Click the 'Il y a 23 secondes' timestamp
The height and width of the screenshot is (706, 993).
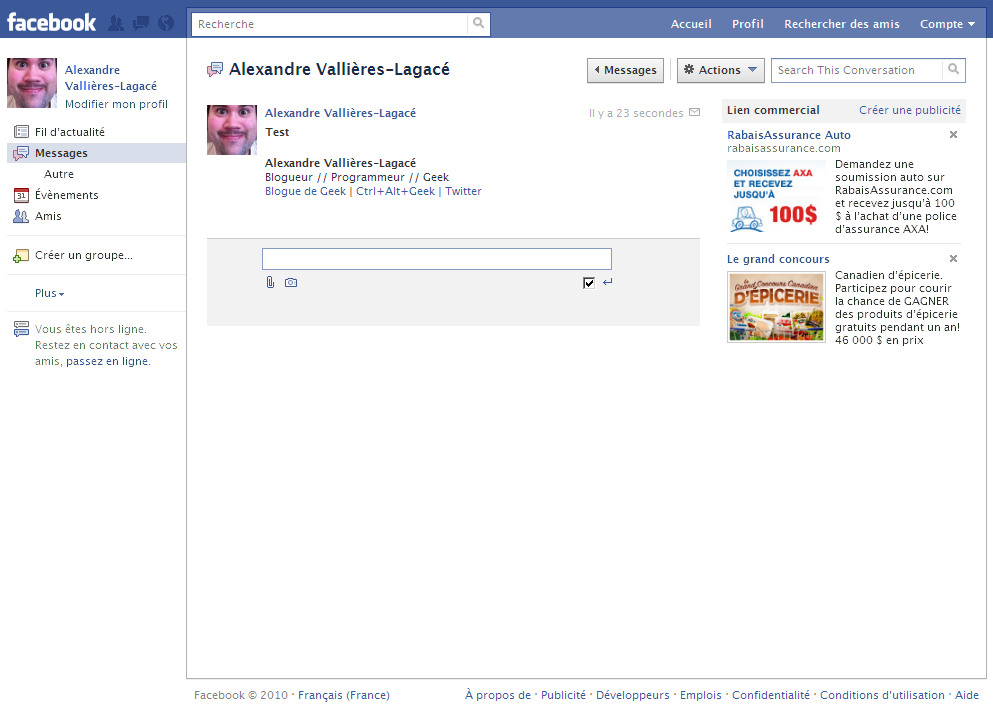pos(636,113)
